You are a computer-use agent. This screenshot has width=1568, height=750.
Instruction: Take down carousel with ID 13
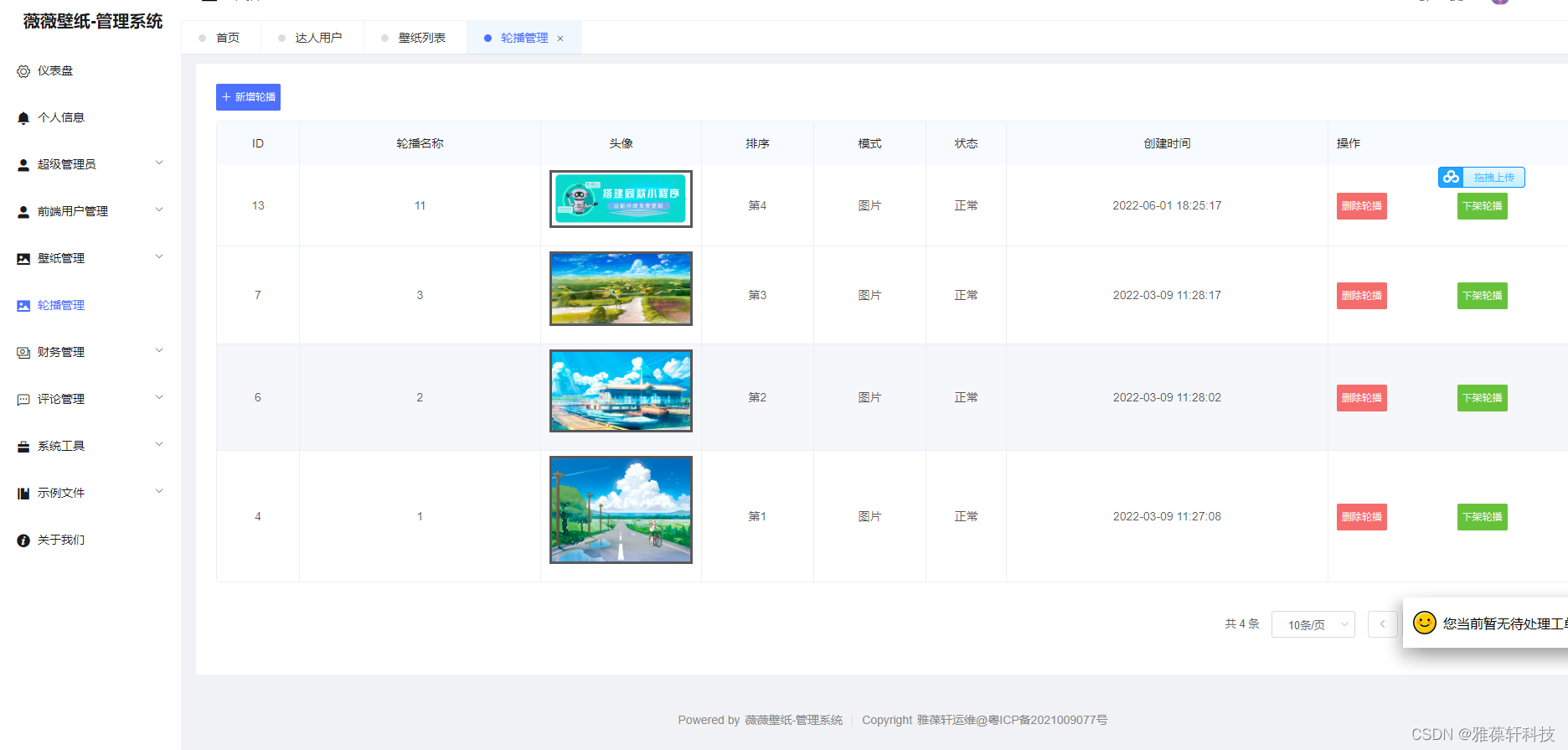(1482, 206)
